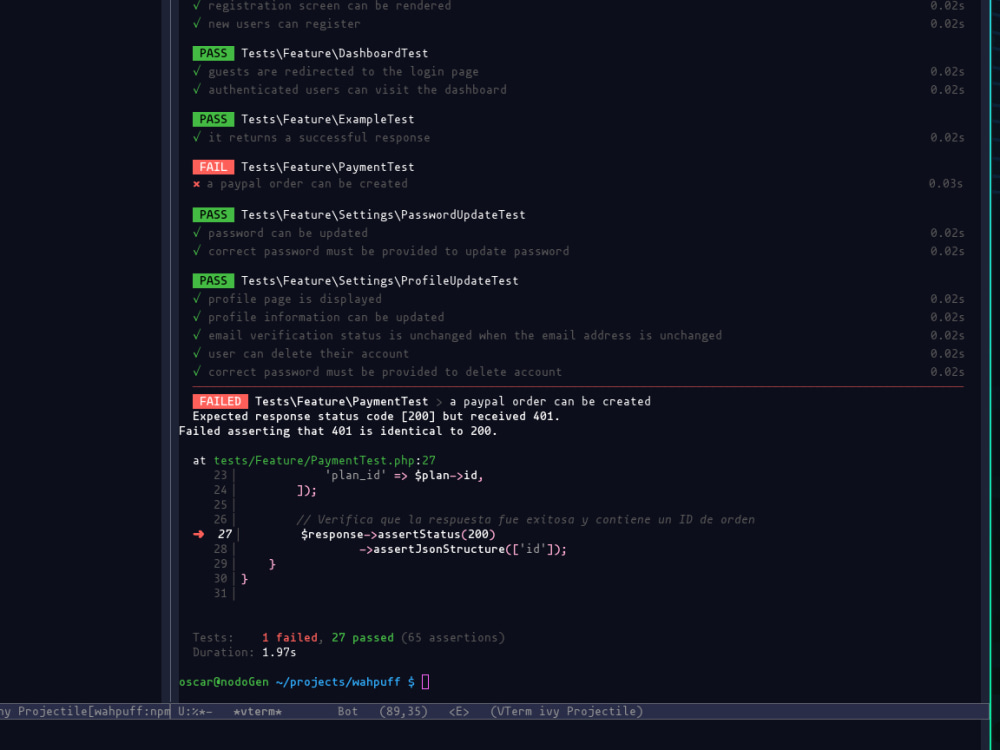1000x750 pixels.
Task: Click 'authenticated users can visit the dashboard'
Action: point(357,90)
